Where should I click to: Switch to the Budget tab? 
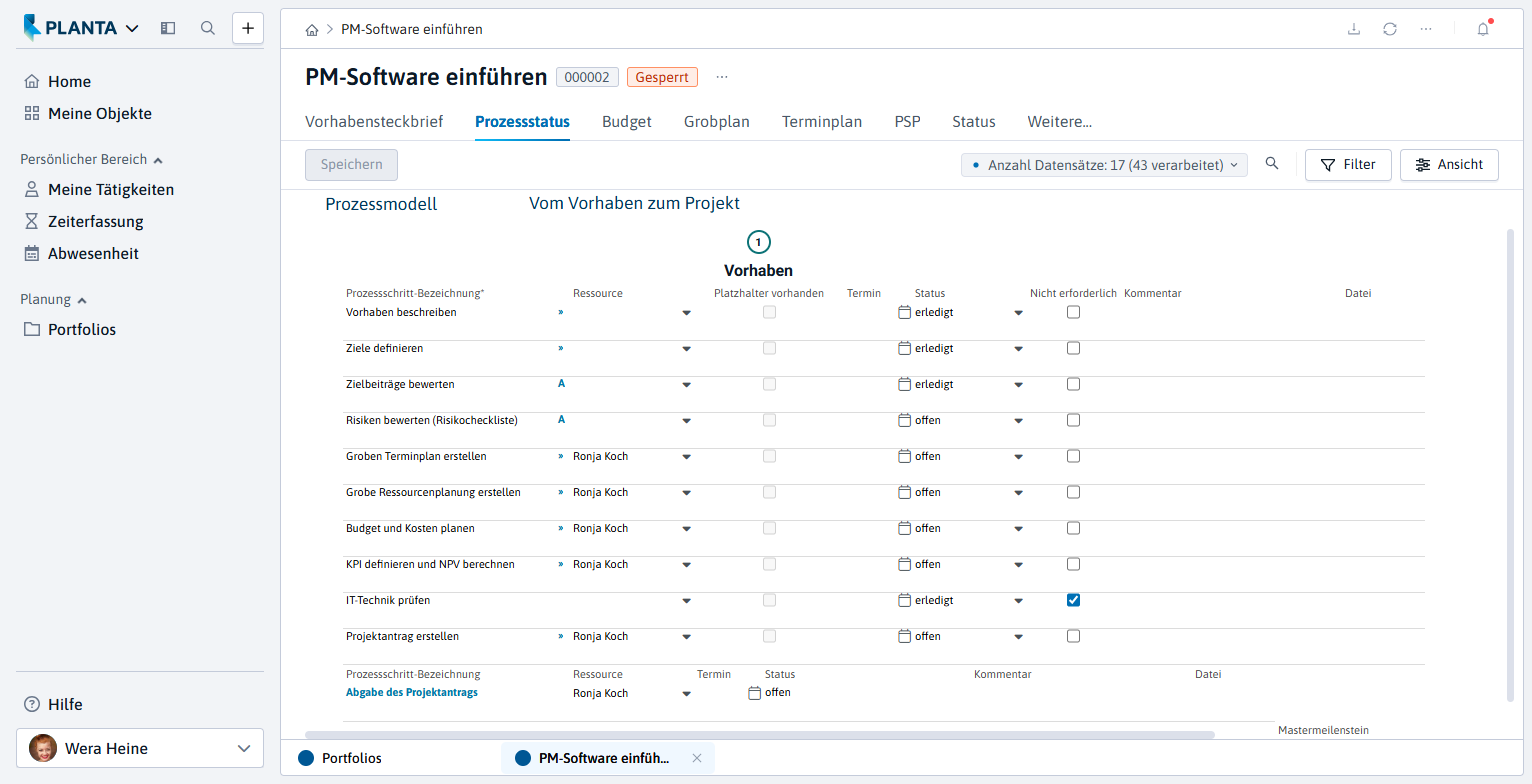[x=627, y=122]
